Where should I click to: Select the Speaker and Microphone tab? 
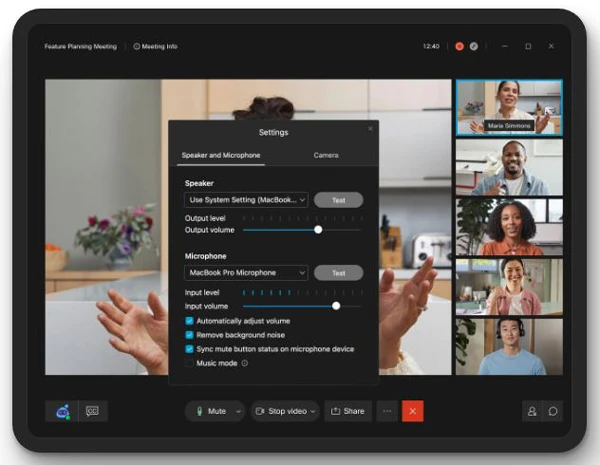(x=220, y=155)
